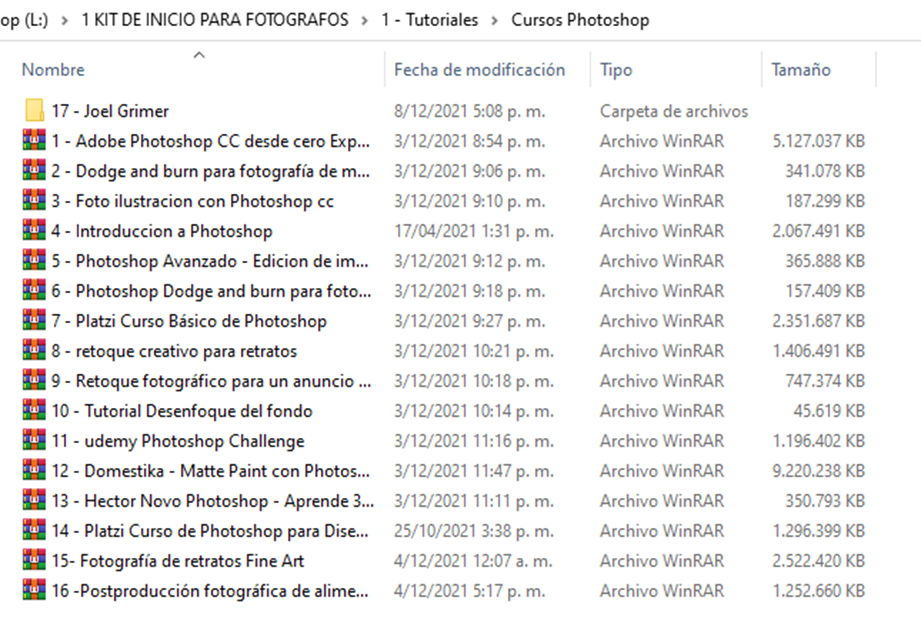Select file name 12 - Domestika - Matte Paint
921x624 pixels.
[x=211, y=471]
